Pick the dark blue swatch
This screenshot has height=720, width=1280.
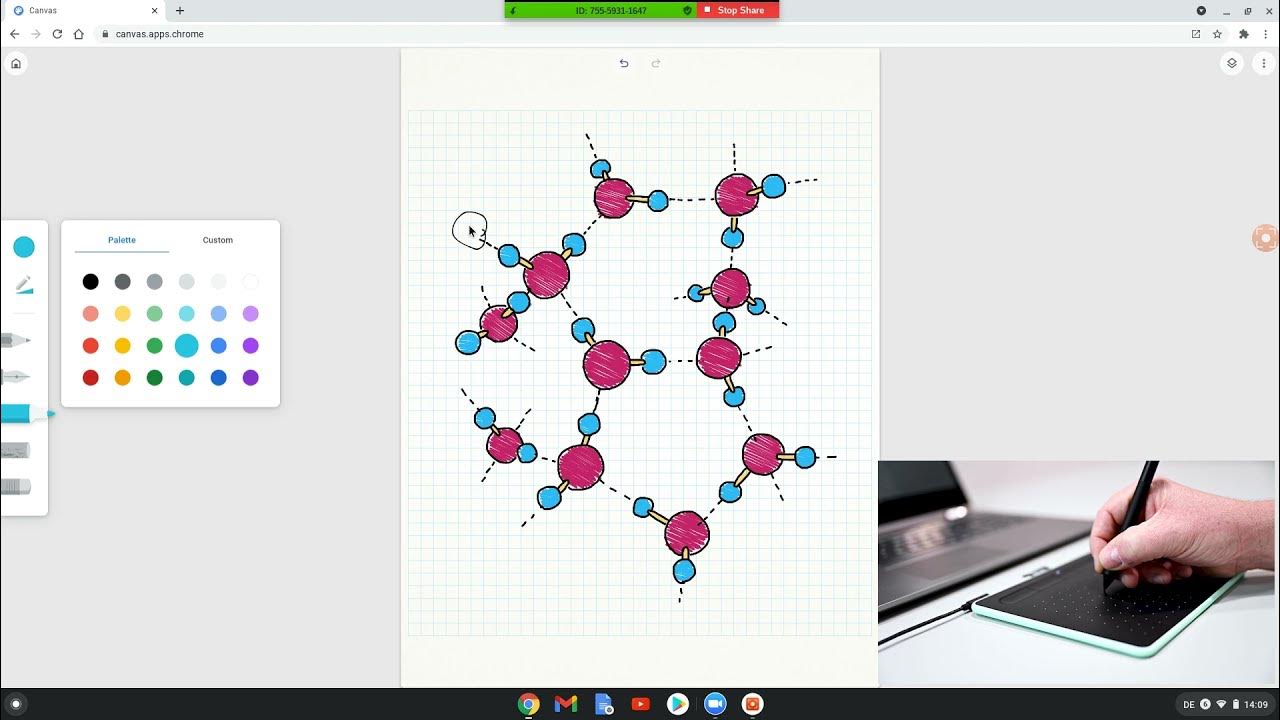(x=219, y=378)
